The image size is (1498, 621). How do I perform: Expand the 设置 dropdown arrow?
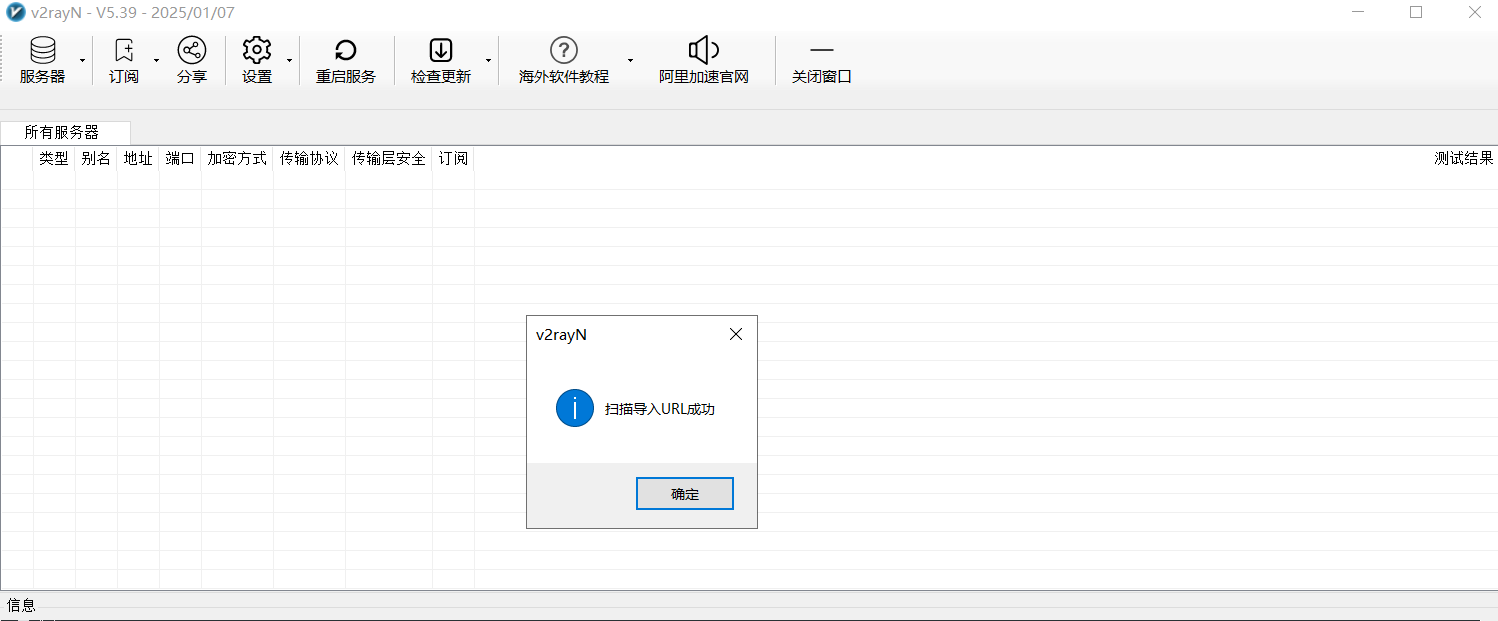tap(289, 60)
